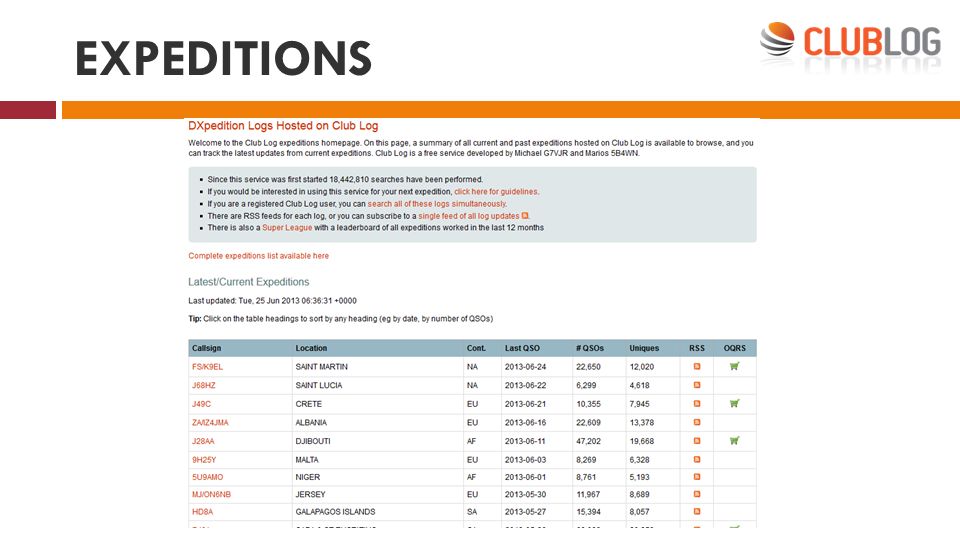Viewport: 960px width, 540px height.
Task: Click RSS icon beside single feed link
Action: 525,216
